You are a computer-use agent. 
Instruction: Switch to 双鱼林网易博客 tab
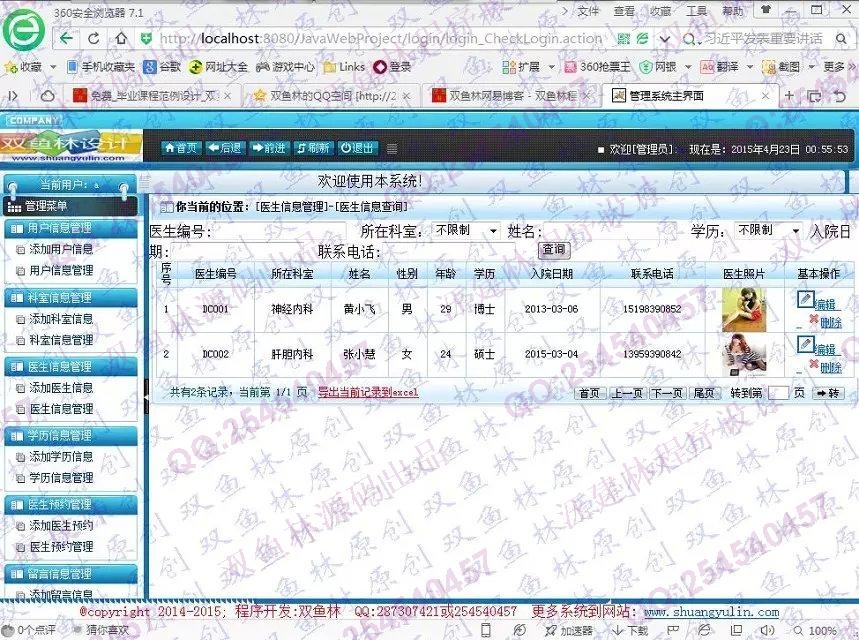[511, 96]
